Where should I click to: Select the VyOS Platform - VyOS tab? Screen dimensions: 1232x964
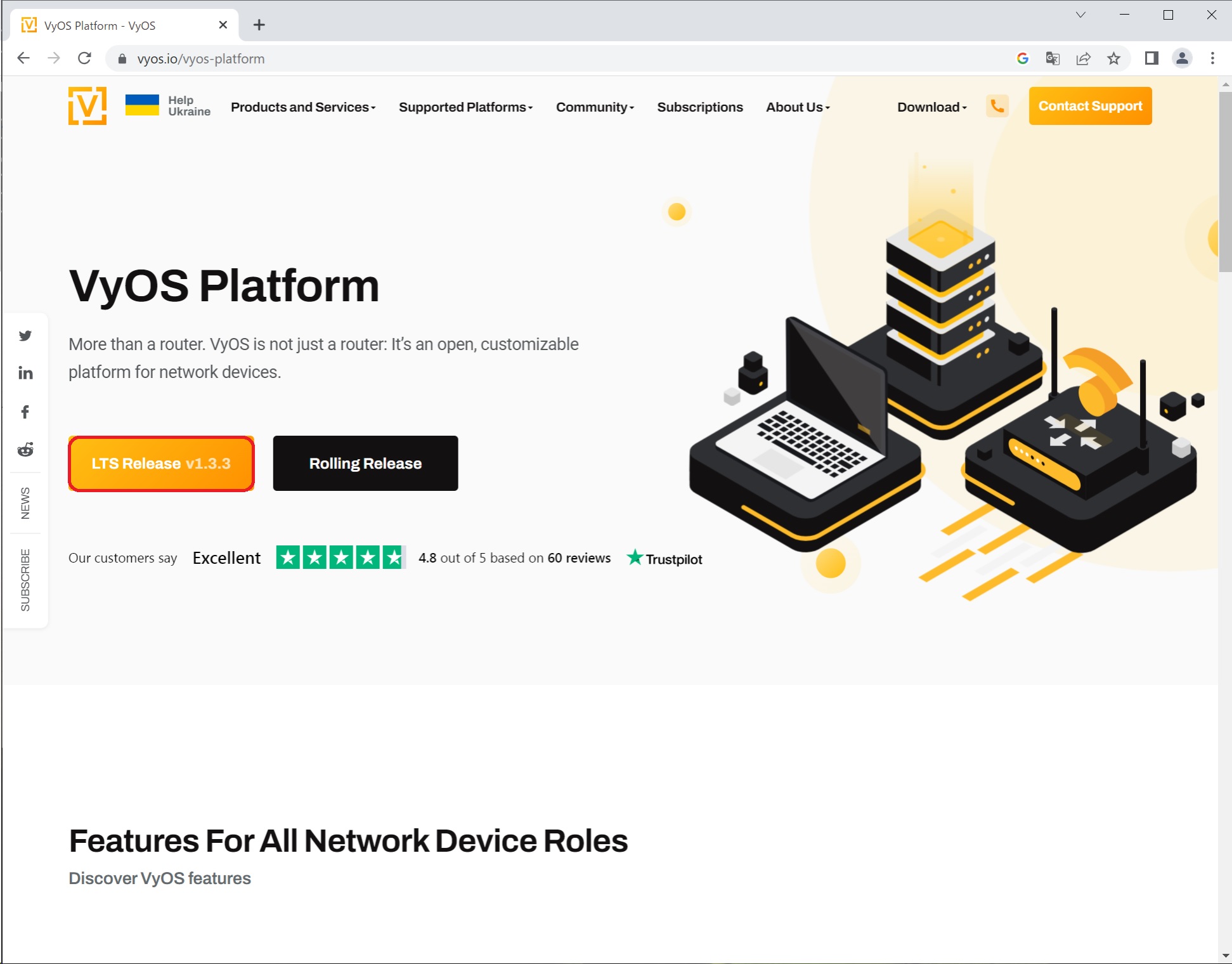(x=124, y=25)
